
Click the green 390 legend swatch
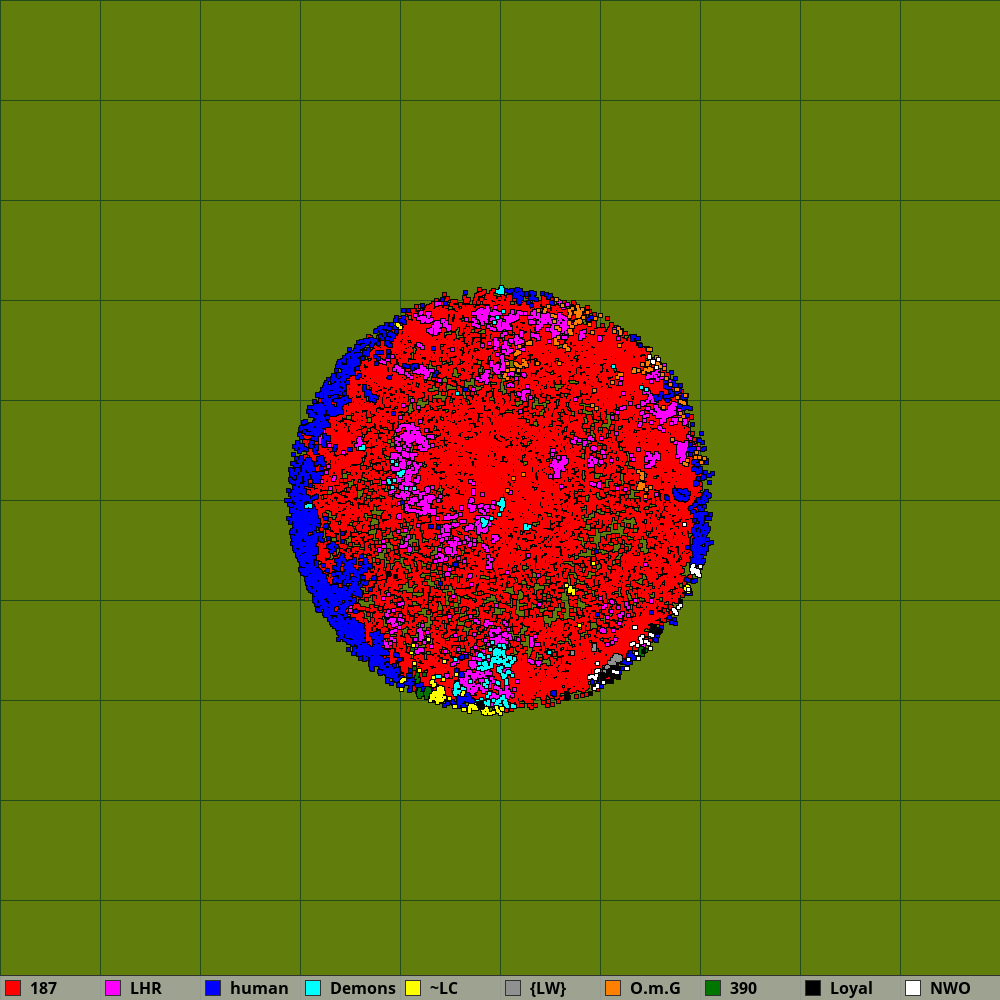click(713, 988)
